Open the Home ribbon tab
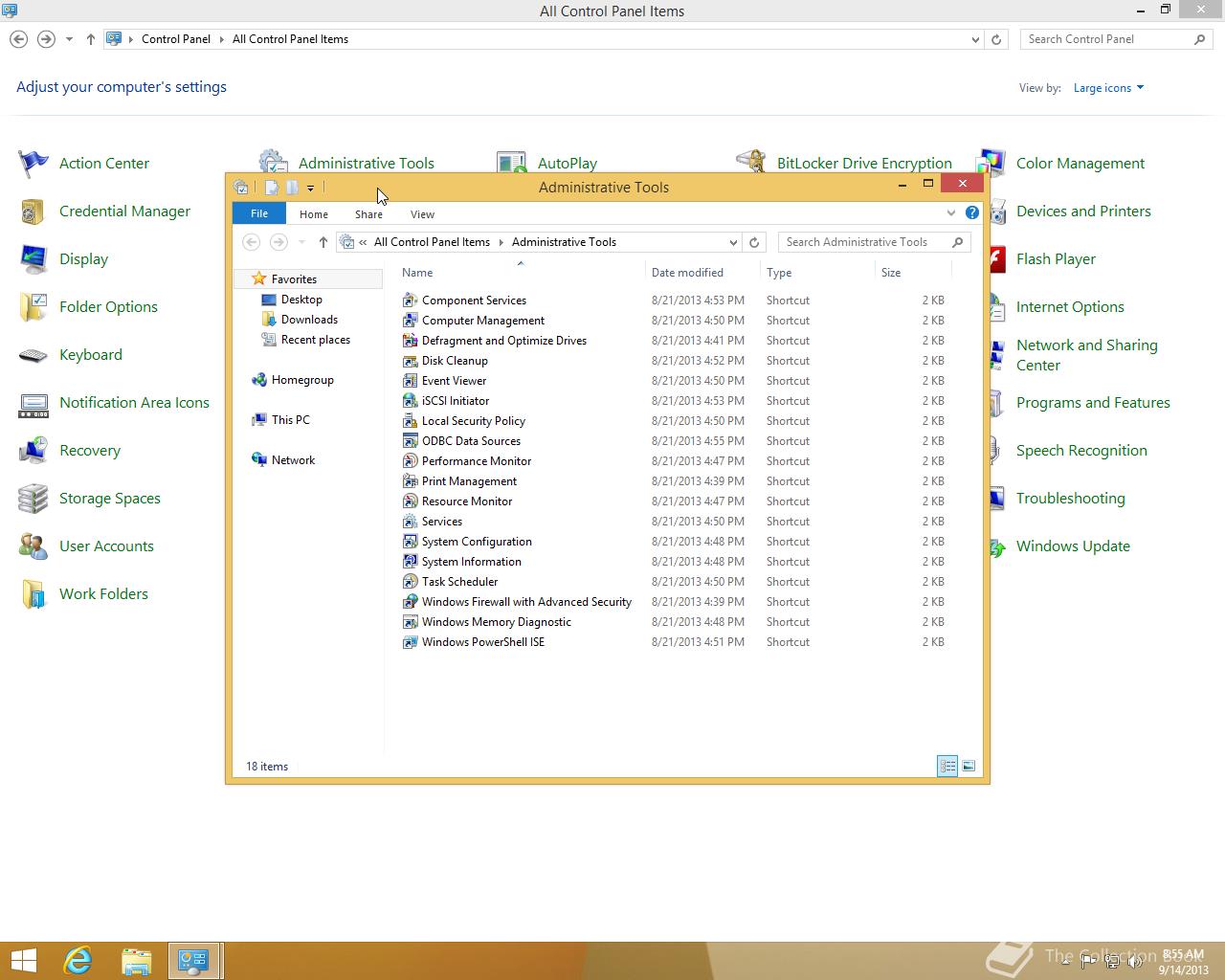 [314, 214]
